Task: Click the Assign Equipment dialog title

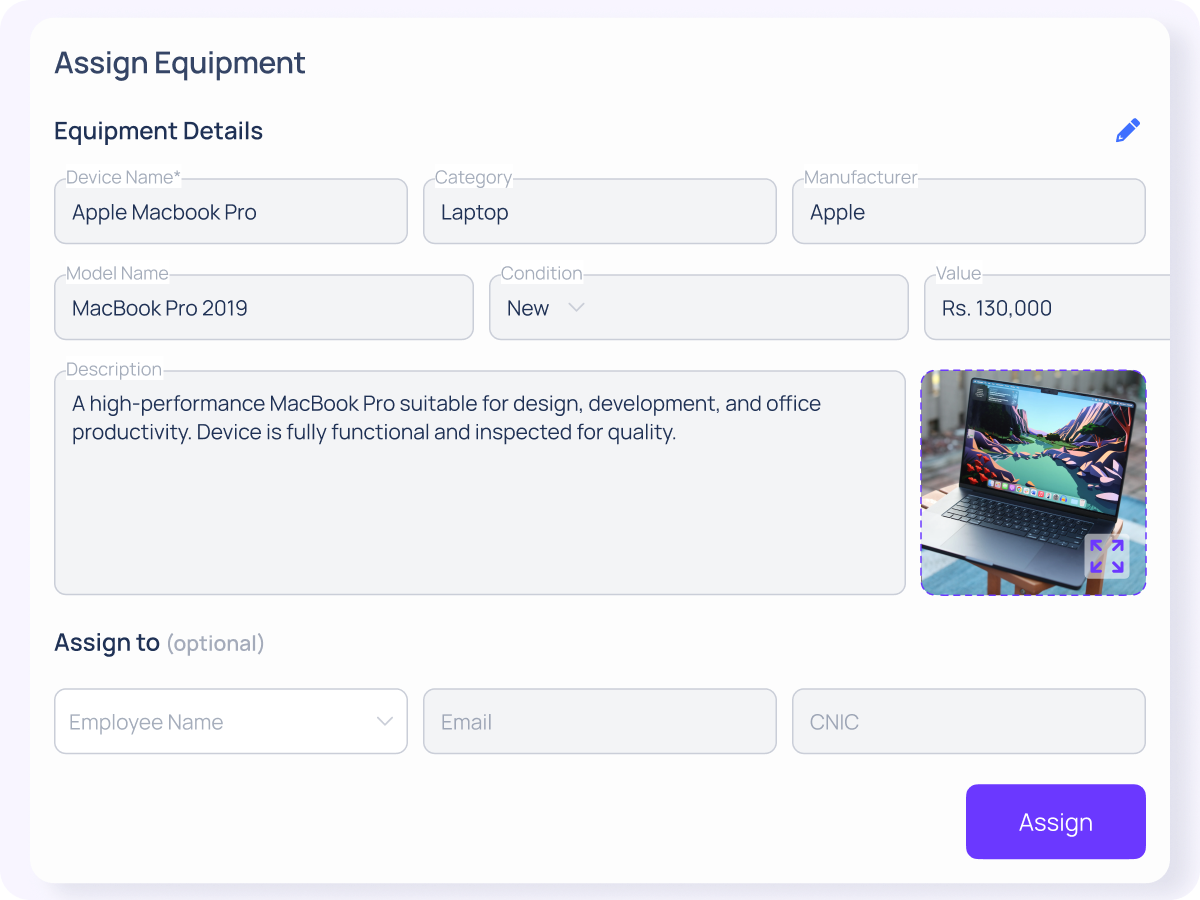Action: tap(180, 63)
